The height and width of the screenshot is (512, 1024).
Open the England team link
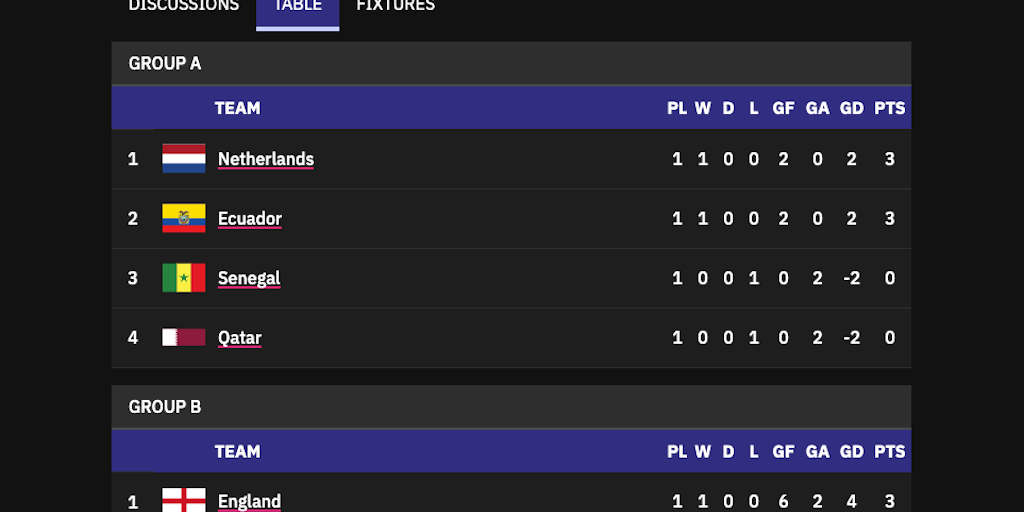coord(249,500)
